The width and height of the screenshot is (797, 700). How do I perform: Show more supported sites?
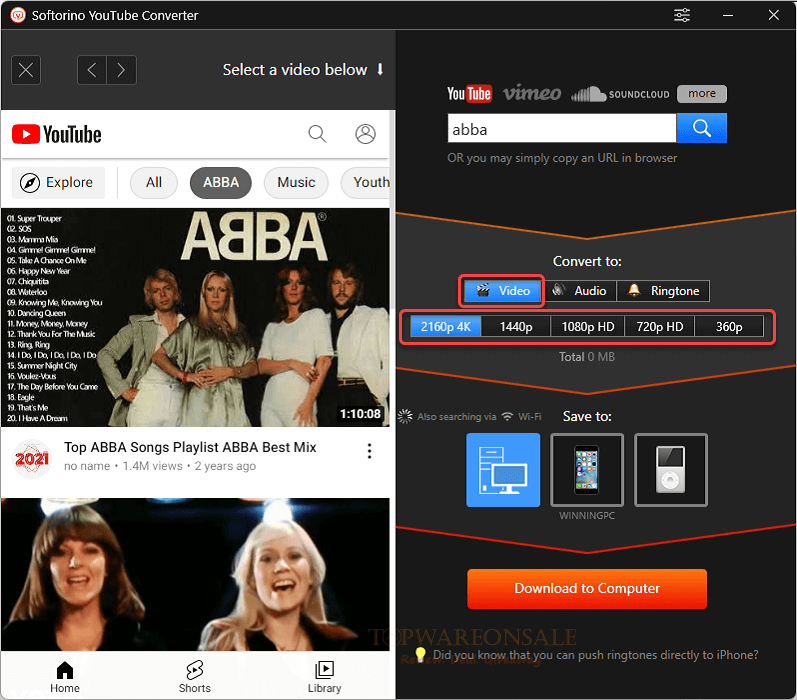tap(701, 94)
